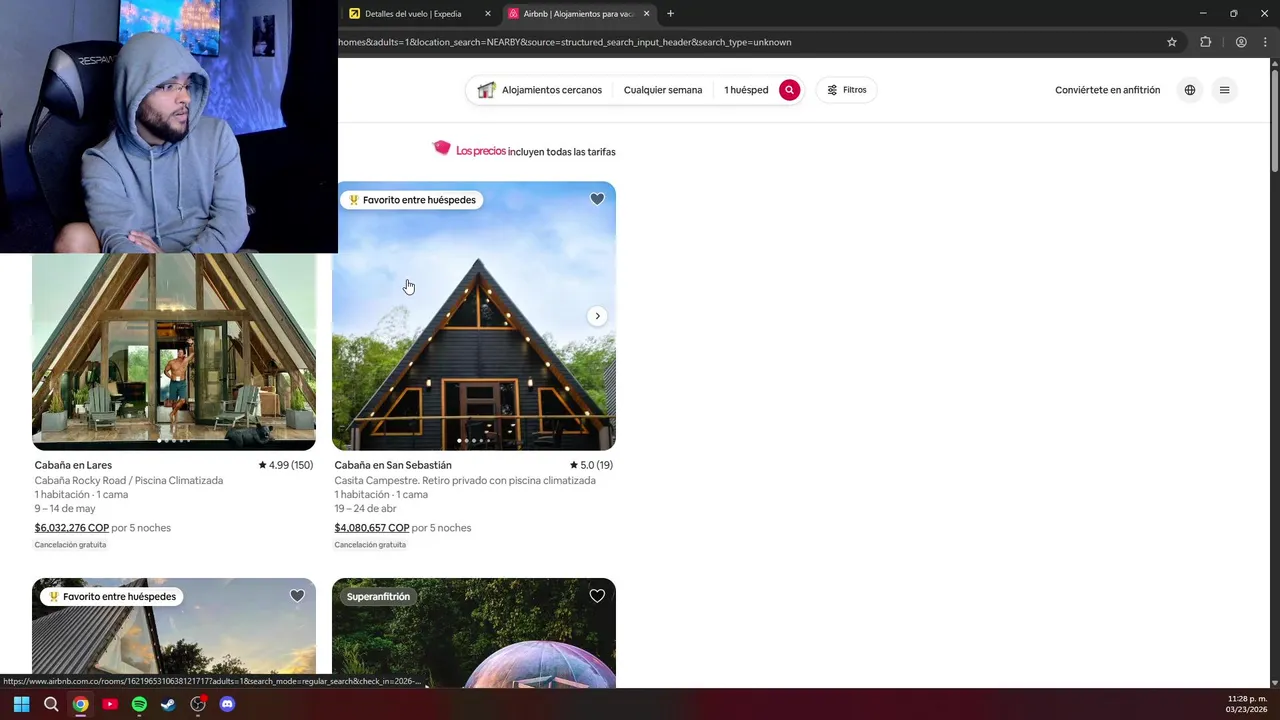Save the Superanfitrión bubble listing with heart
The height and width of the screenshot is (720, 1280).
(x=597, y=596)
